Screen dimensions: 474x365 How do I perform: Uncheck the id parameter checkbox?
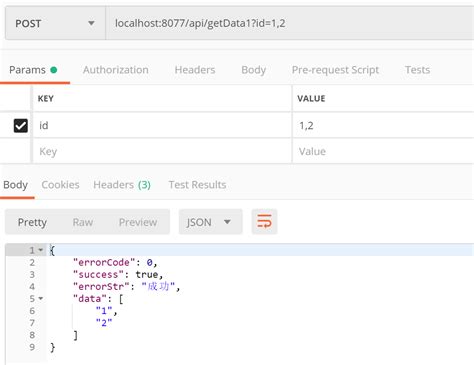click(x=21, y=126)
